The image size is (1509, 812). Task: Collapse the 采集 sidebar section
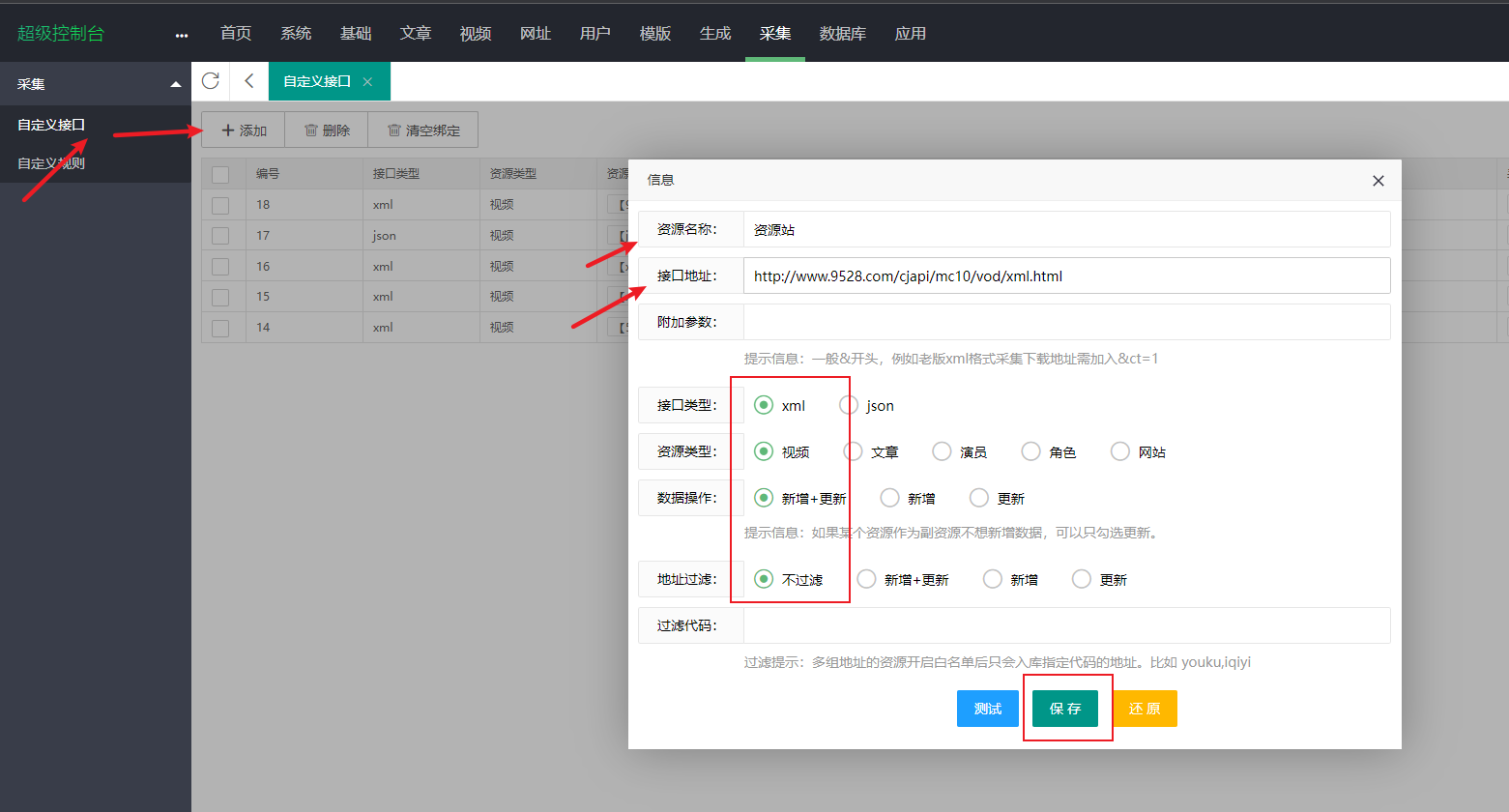tap(175, 84)
